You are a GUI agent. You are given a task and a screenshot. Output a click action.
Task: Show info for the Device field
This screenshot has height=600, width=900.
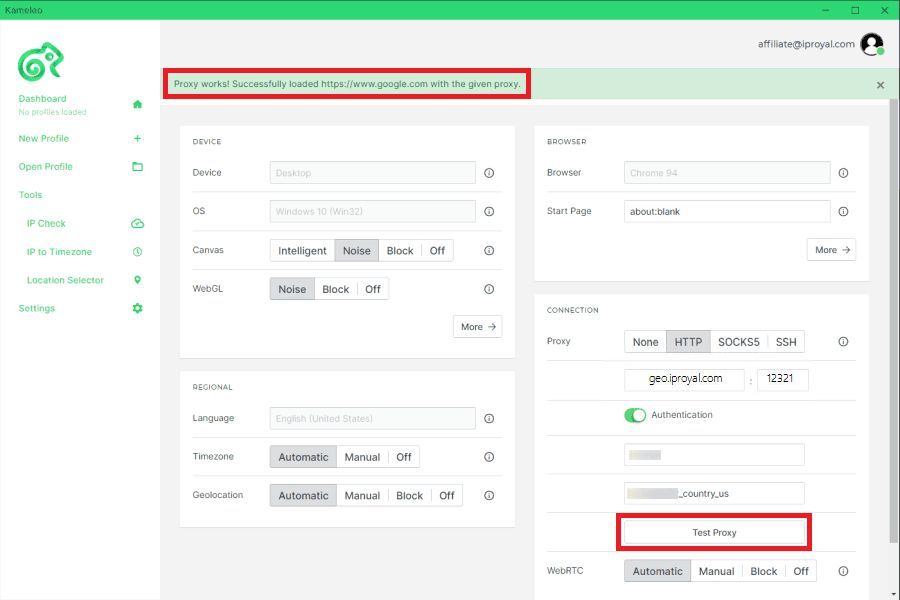[x=489, y=173]
